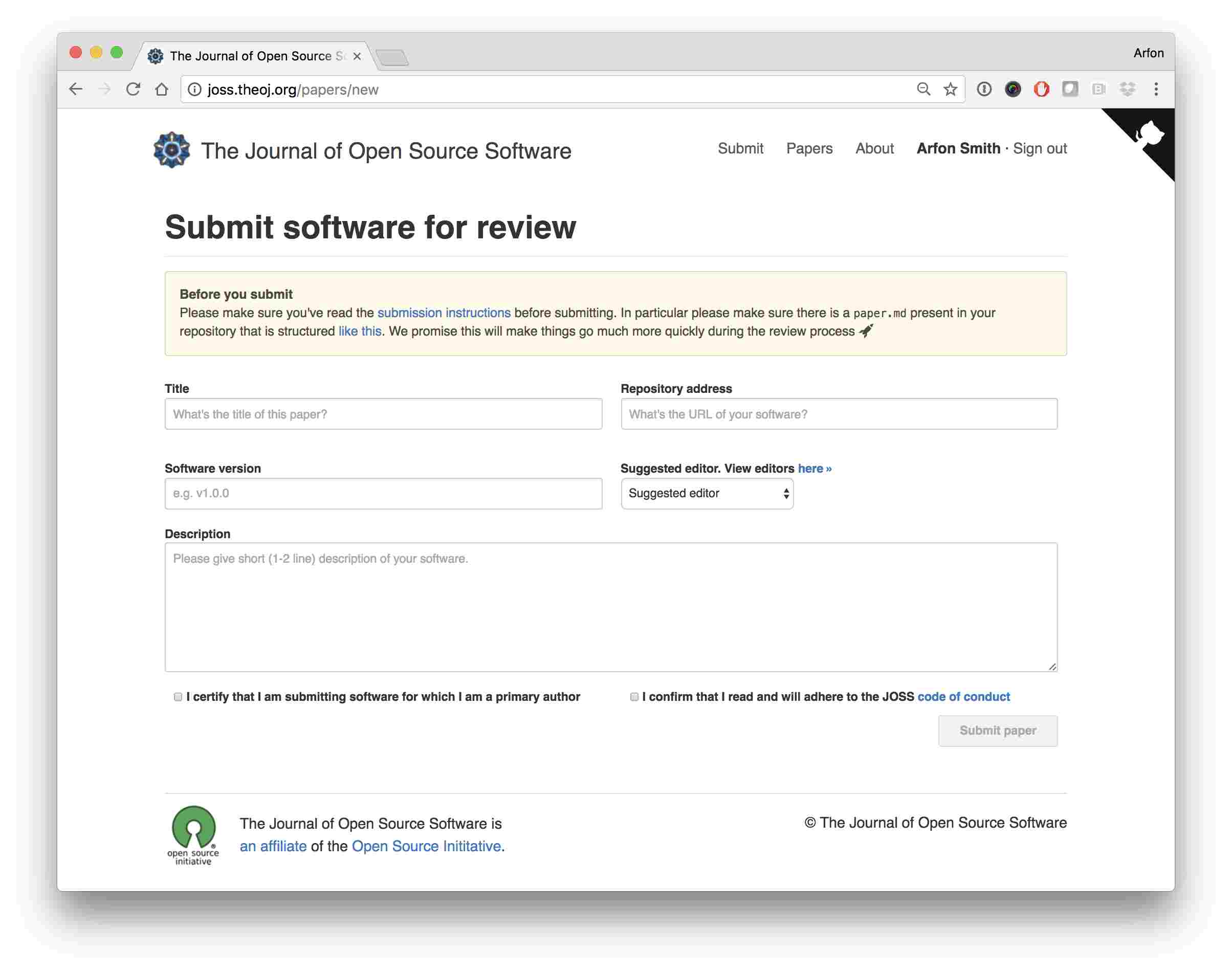The height and width of the screenshot is (973, 1232).
Task: Click the red hand blocker extension icon
Action: 1041,89
